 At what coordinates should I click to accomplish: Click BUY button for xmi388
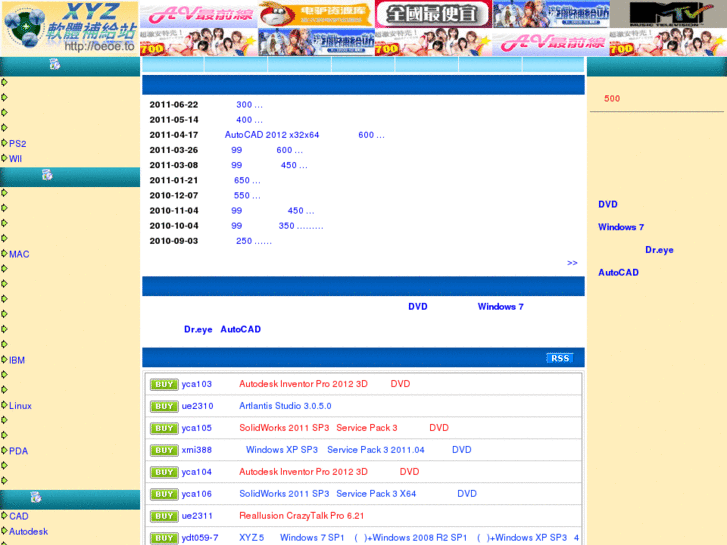point(164,450)
